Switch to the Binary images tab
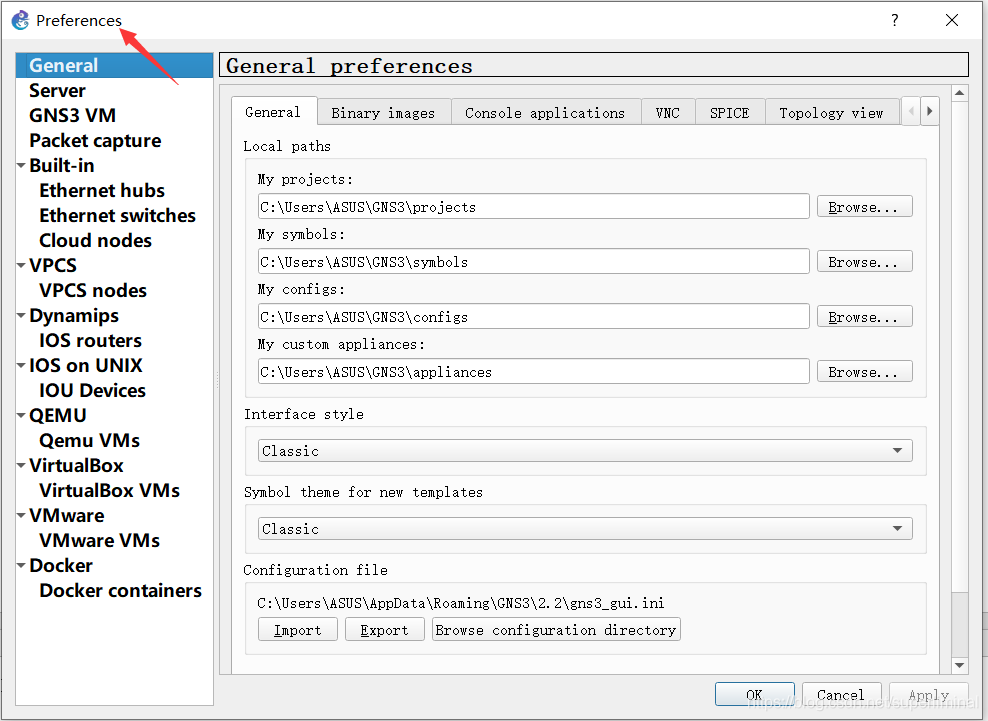The height and width of the screenshot is (721, 988). click(x=384, y=113)
